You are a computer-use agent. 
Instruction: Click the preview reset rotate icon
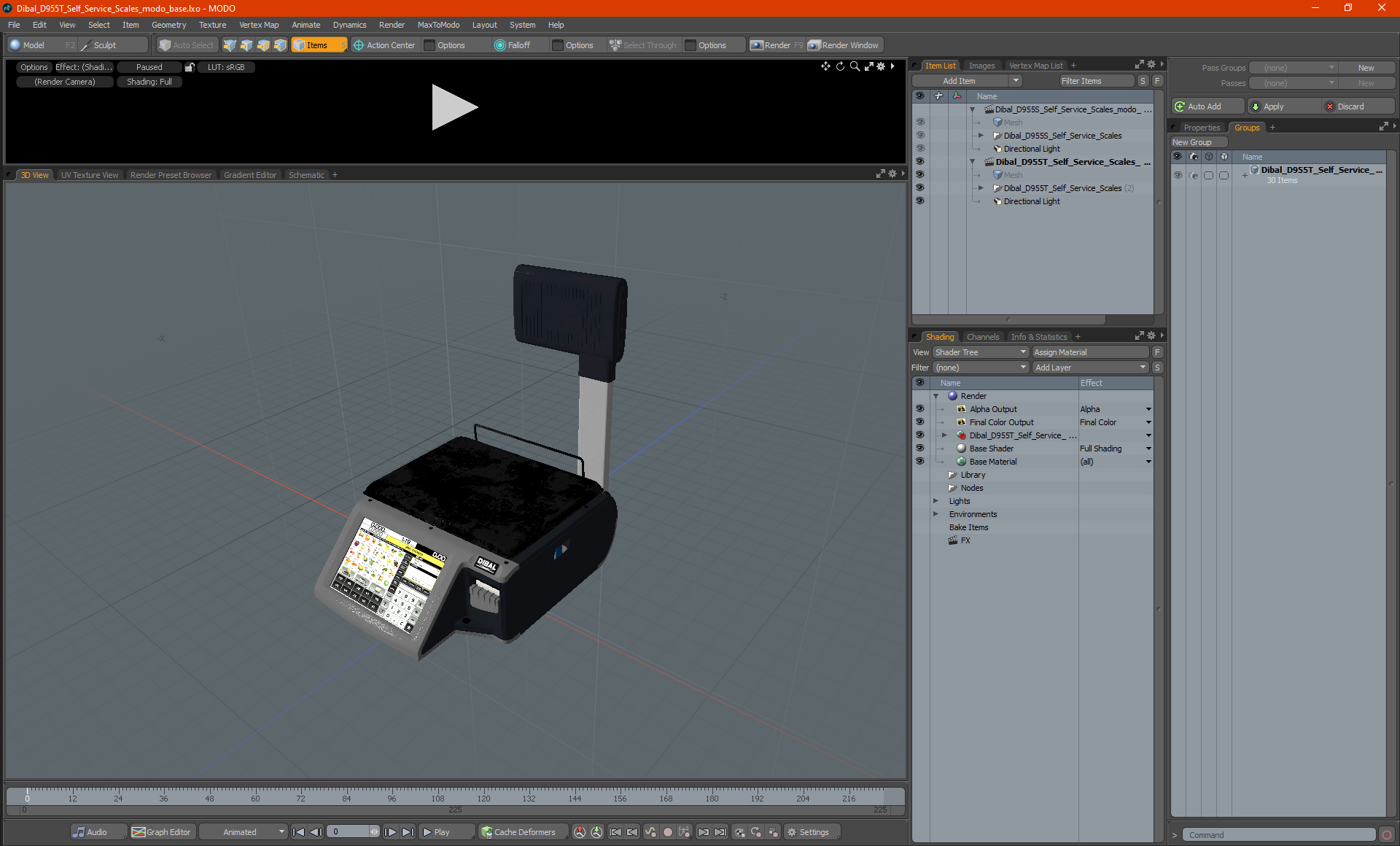coord(840,66)
